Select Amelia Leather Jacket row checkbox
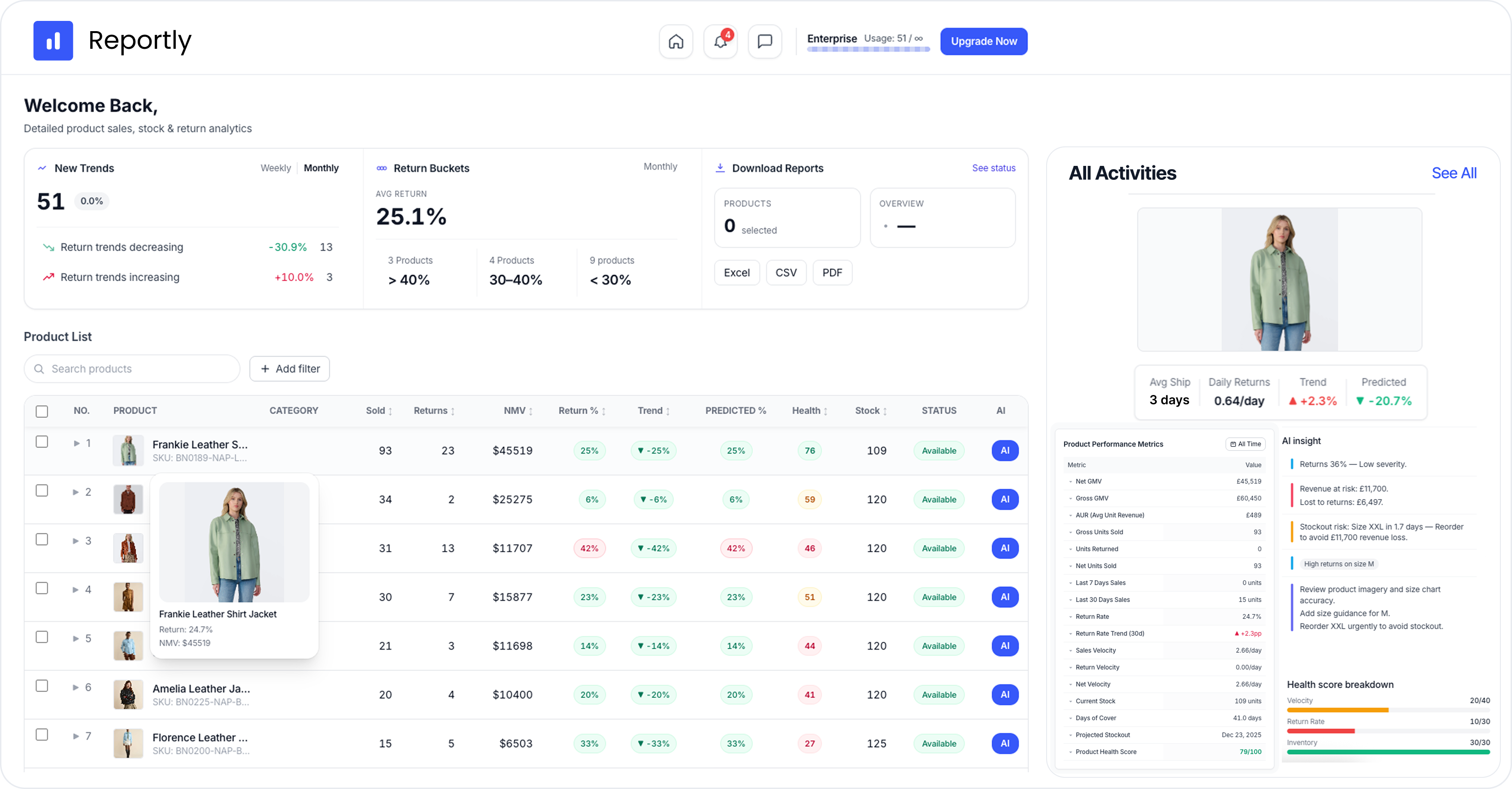Image resolution: width=1512 pixels, height=789 pixels. [x=42, y=686]
